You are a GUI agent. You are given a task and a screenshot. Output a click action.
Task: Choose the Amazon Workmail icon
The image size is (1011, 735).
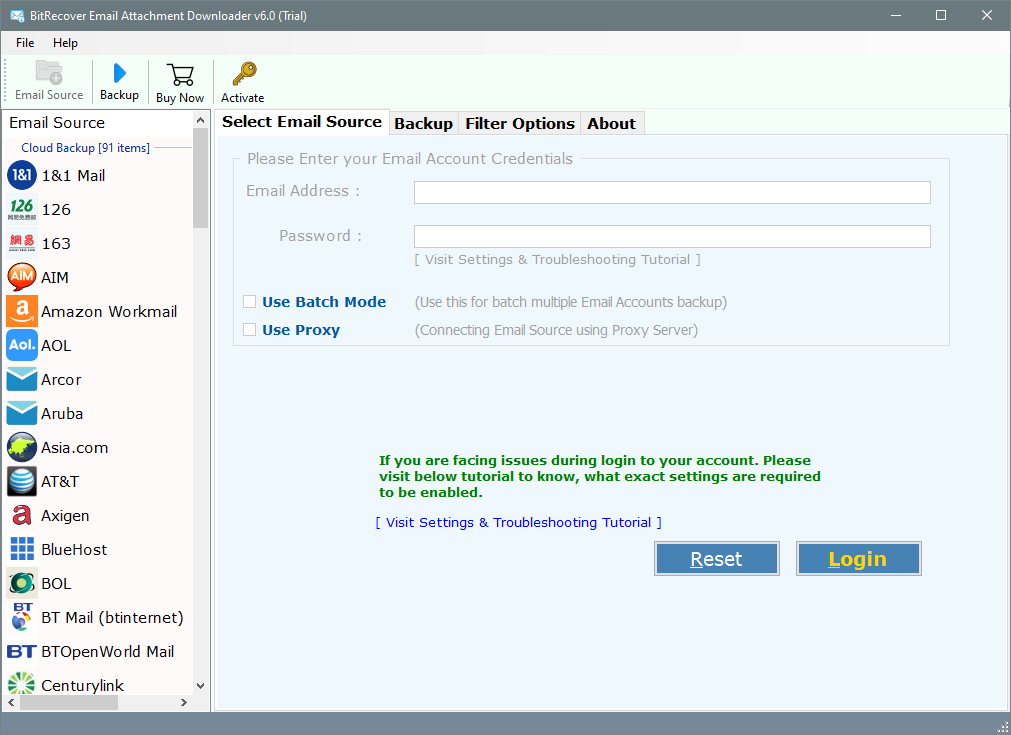[22, 311]
